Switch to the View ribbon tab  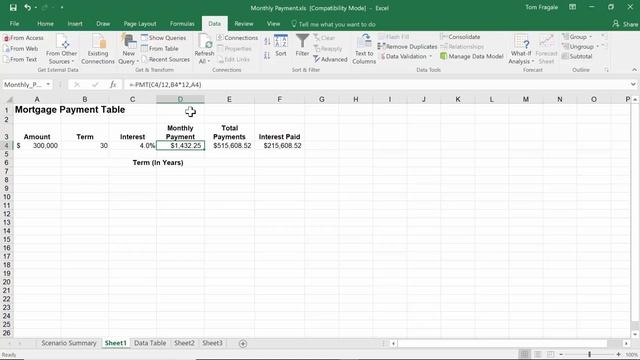click(x=273, y=24)
